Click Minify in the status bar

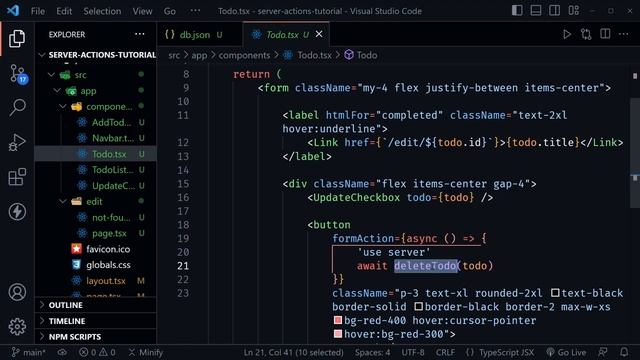pos(146,352)
